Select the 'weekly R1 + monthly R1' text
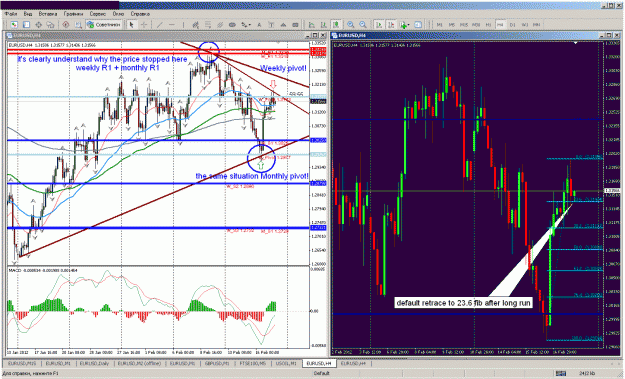 tap(118, 68)
